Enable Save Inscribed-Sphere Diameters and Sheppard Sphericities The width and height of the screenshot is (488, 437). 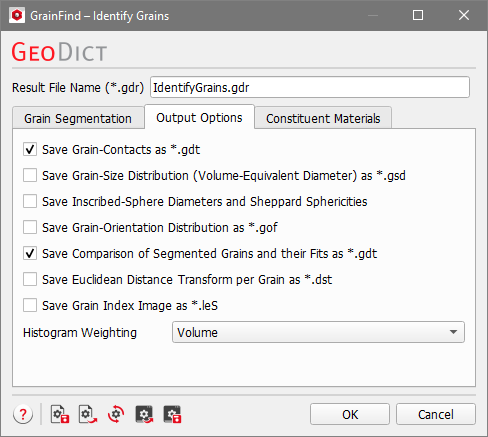click(x=30, y=201)
